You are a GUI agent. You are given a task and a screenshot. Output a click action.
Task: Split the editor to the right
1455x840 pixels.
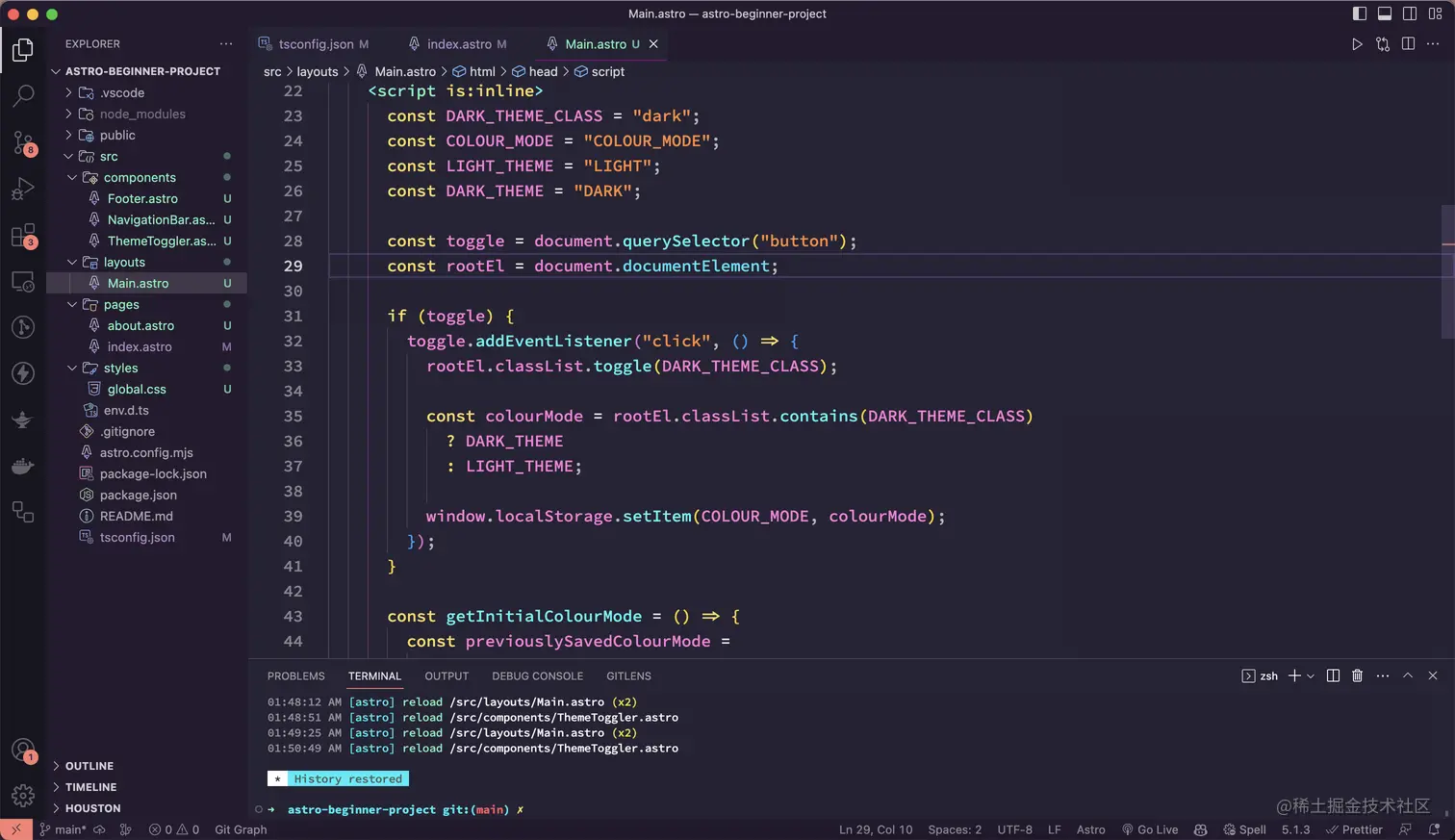(x=1408, y=44)
